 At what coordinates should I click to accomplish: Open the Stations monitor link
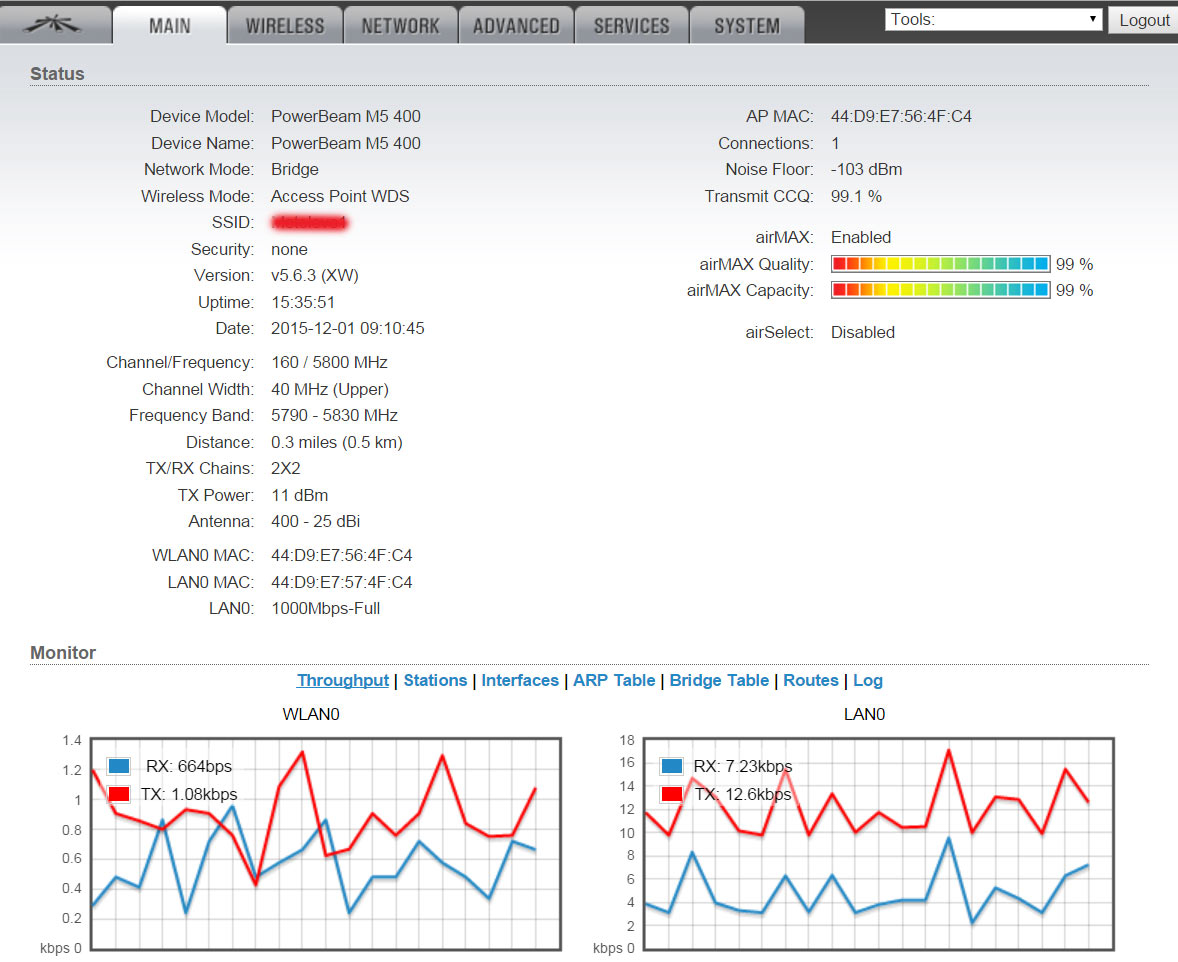pos(435,680)
